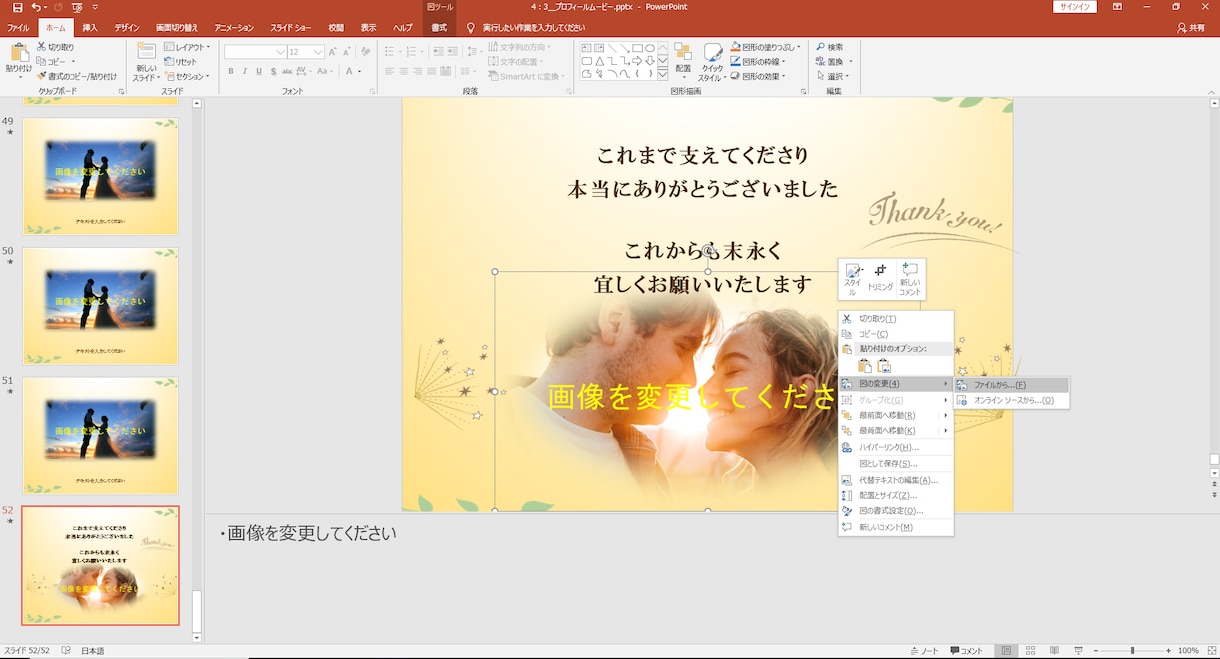Switch to slide sorter view in status bar
Viewport: 1220px width, 659px height.
(1030, 651)
